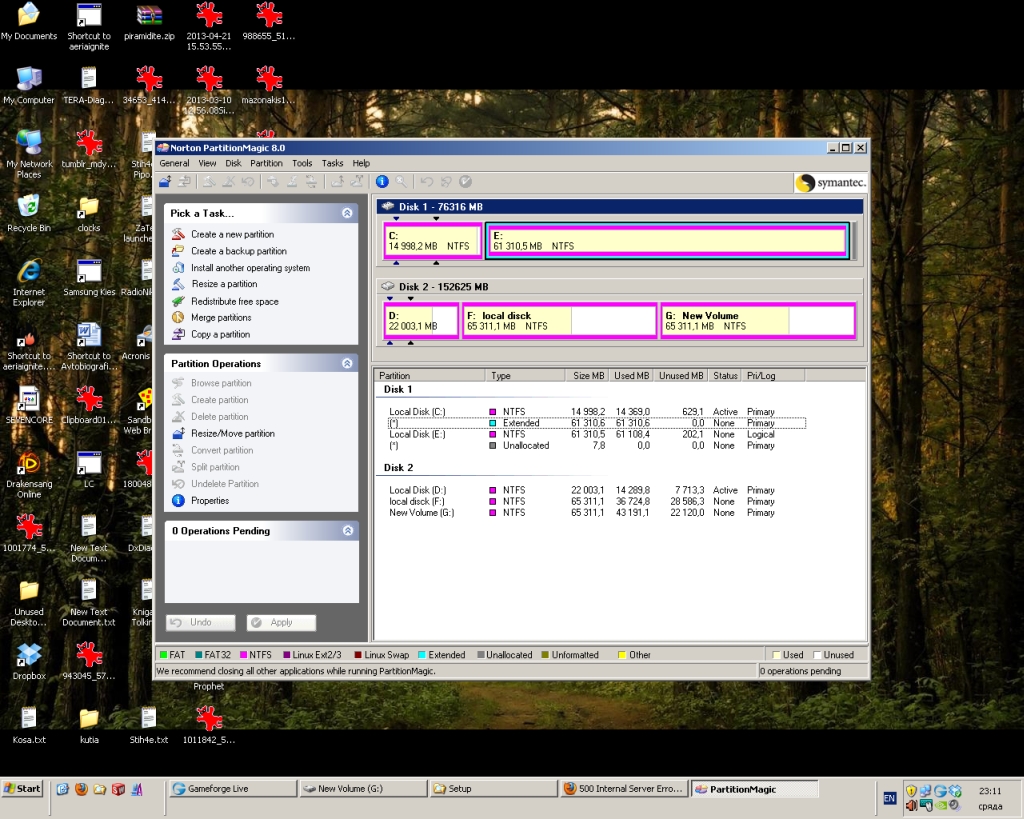Open the Partition menu
The image size is (1024, 819).
pos(266,163)
